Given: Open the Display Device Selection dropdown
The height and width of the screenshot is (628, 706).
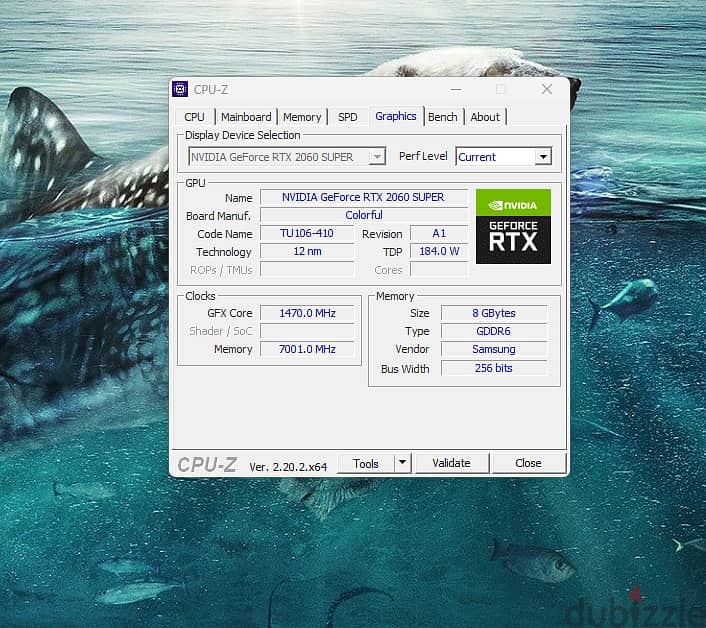Looking at the screenshot, I should 287,157.
